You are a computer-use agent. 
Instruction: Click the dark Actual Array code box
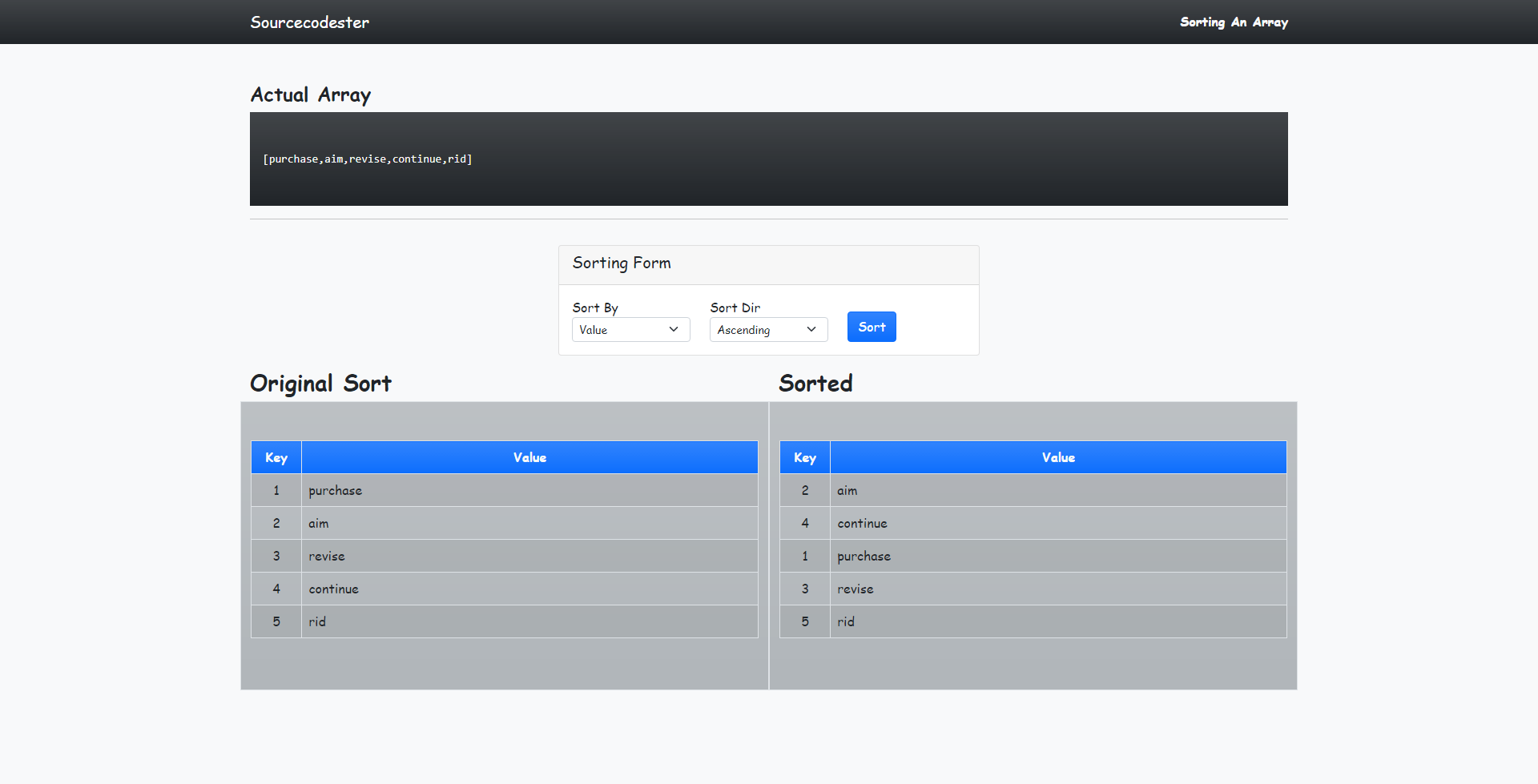(768, 159)
